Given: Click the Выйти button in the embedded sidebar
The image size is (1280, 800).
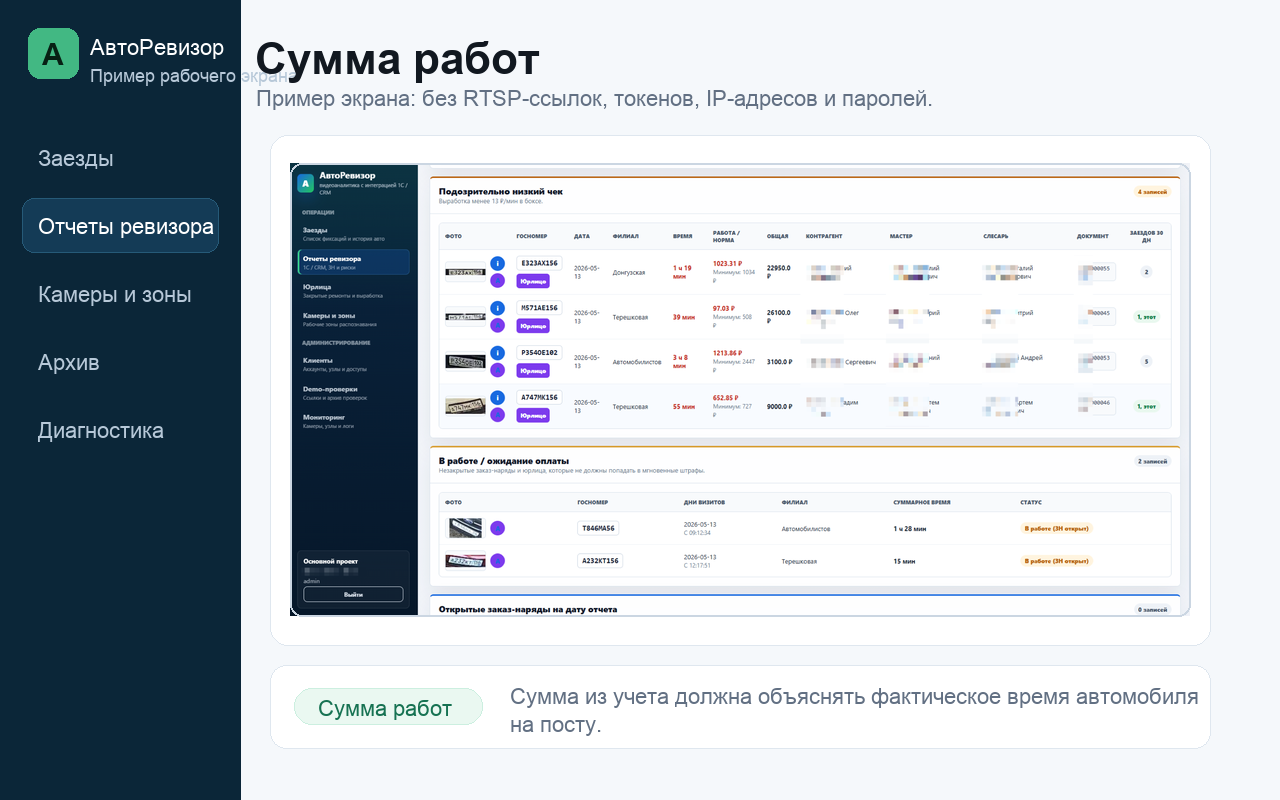Looking at the screenshot, I should tap(353, 594).
